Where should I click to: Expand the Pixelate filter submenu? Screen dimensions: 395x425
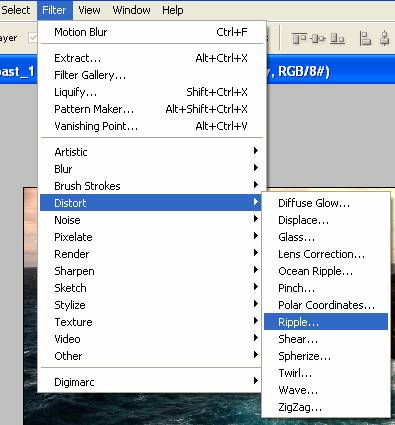pos(151,237)
